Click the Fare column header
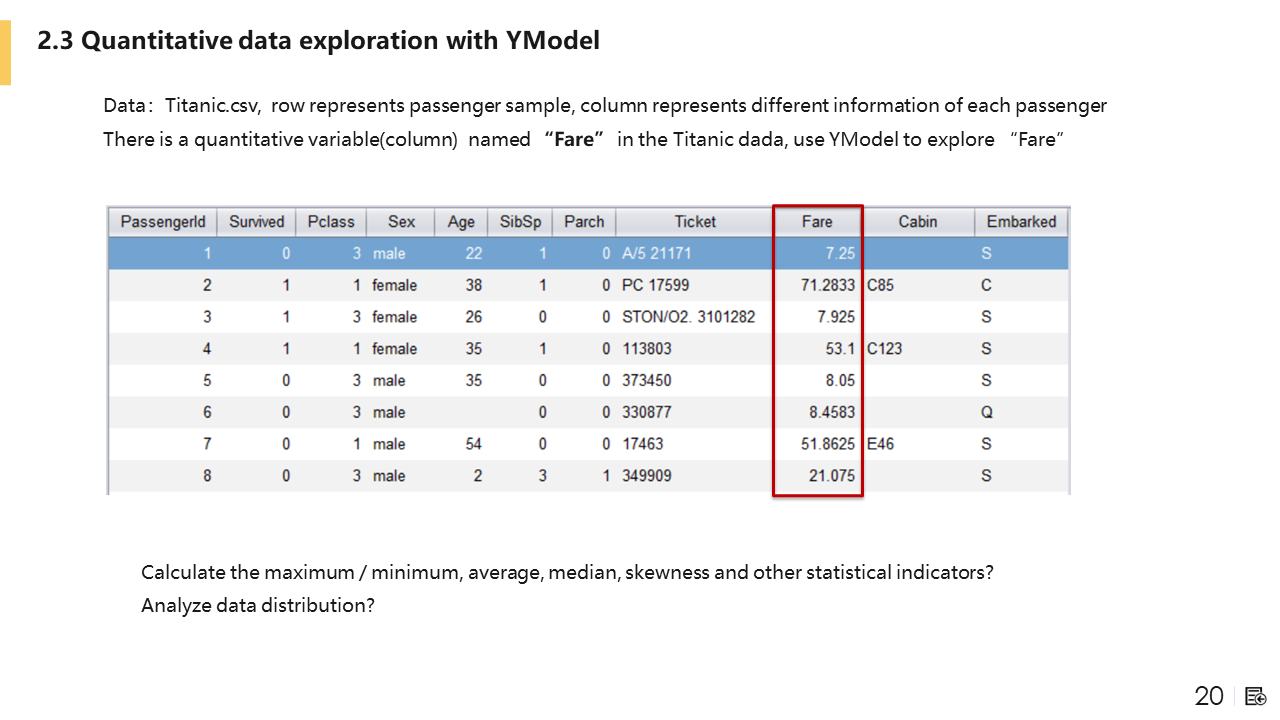This screenshot has height=720, width=1280. tap(817, 222)
